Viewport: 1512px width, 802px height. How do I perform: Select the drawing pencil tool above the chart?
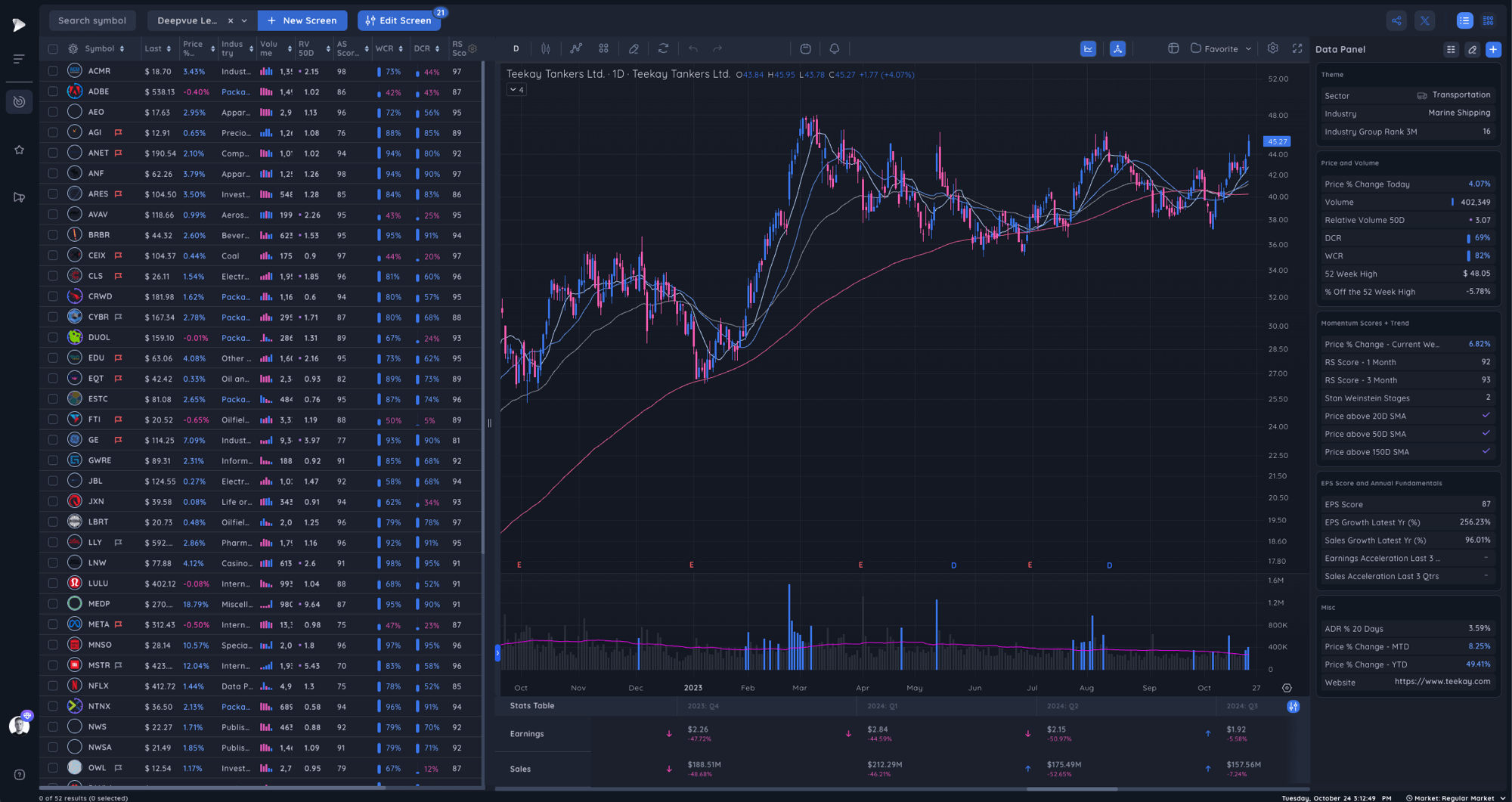click(x=634, y=48)
